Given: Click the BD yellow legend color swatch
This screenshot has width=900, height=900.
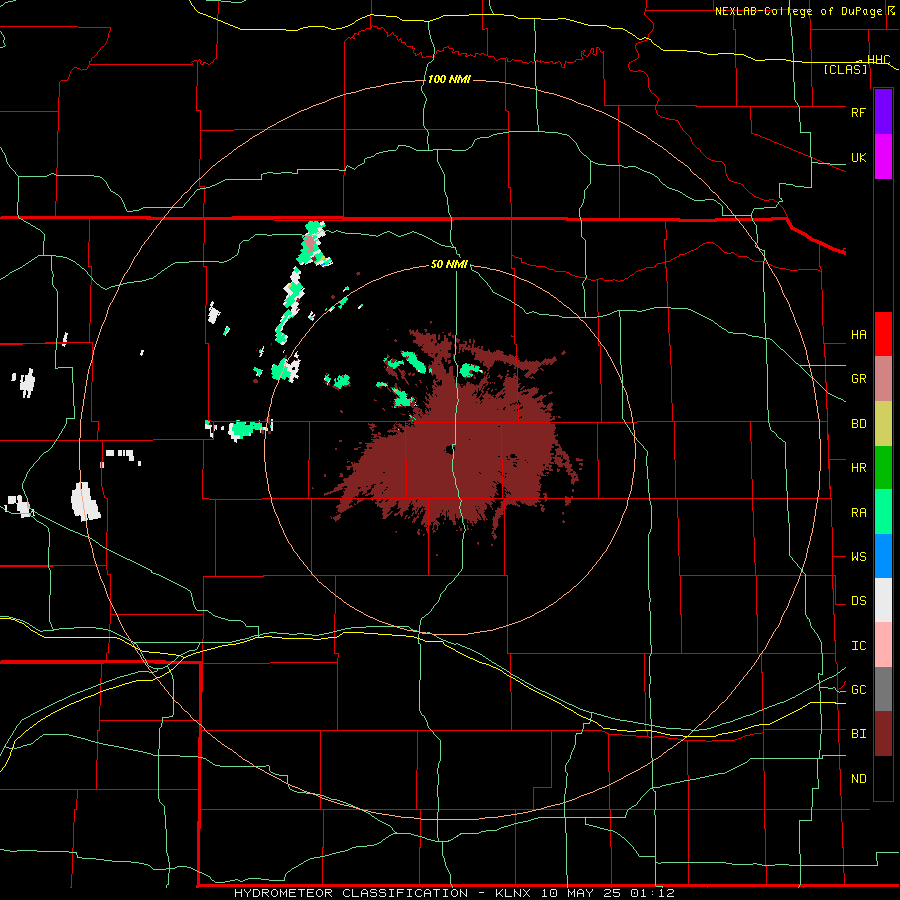Looking at the screenshot, I should pos(883,424).
